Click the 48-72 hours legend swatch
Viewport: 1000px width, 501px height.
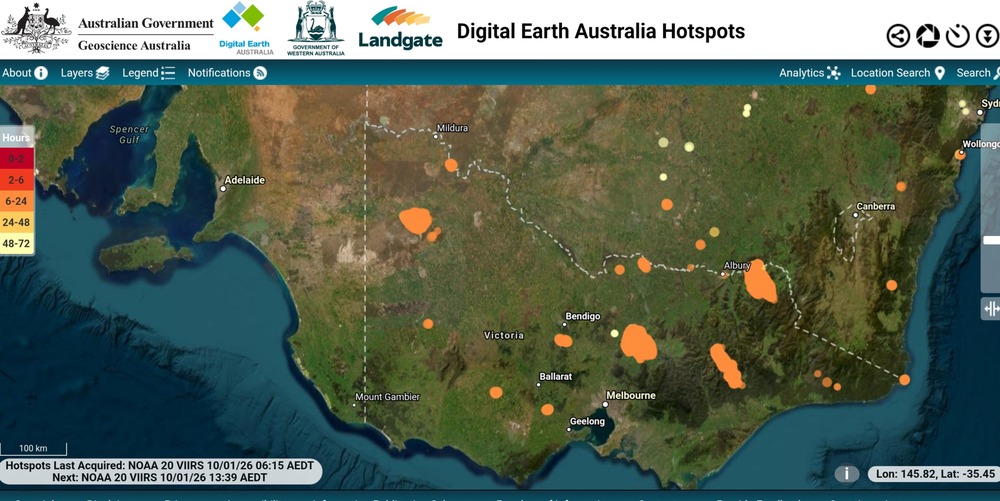pyautogui.click(x=17, y=243)
